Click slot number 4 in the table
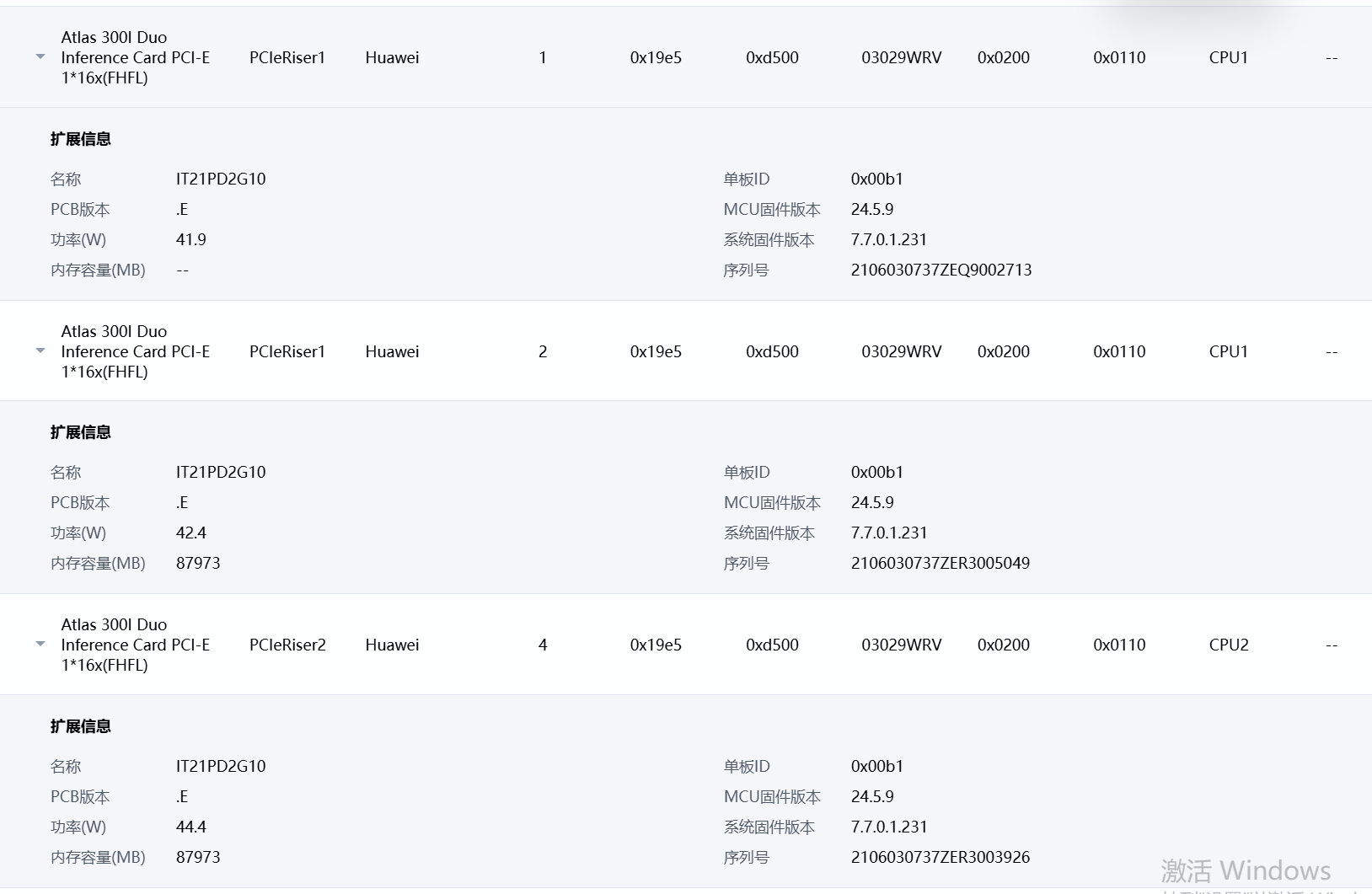The width and height of the screenshot is (1372, 894). (x=543, y=645)
